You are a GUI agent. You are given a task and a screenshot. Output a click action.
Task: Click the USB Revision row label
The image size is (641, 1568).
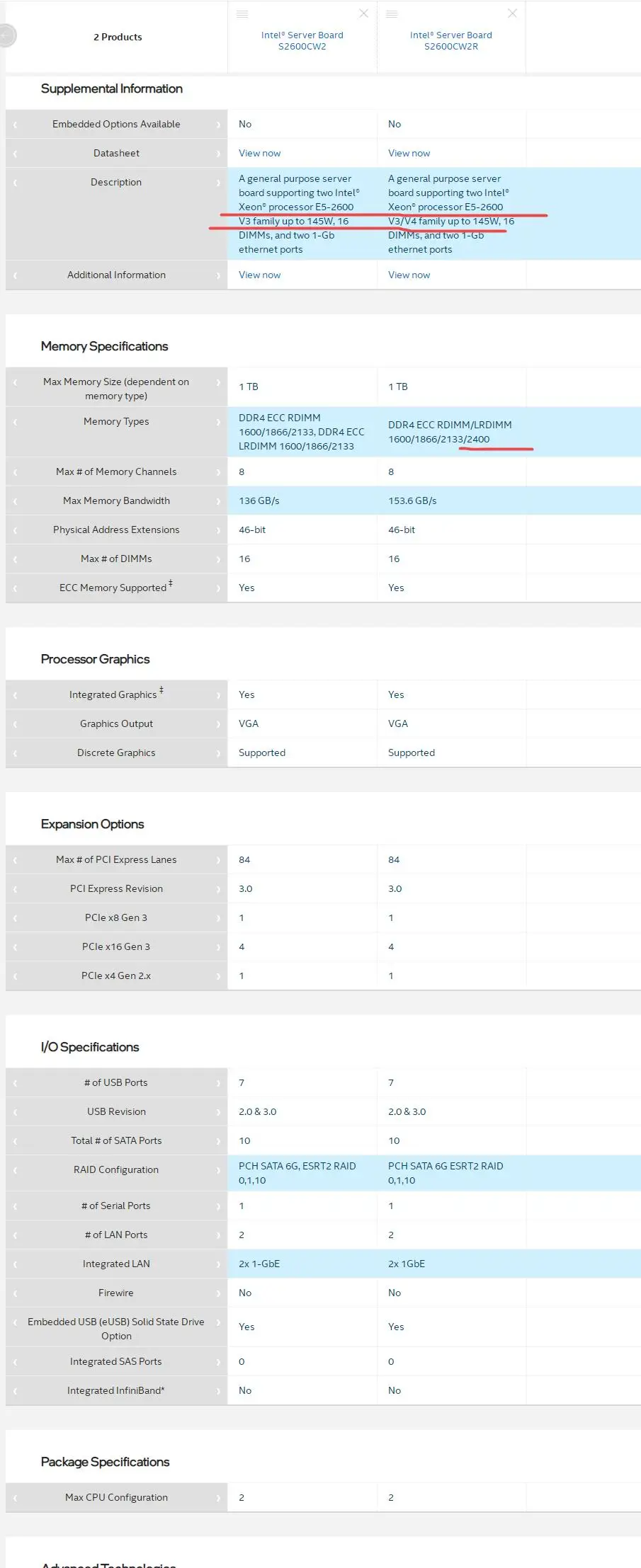pos(116,1111)
